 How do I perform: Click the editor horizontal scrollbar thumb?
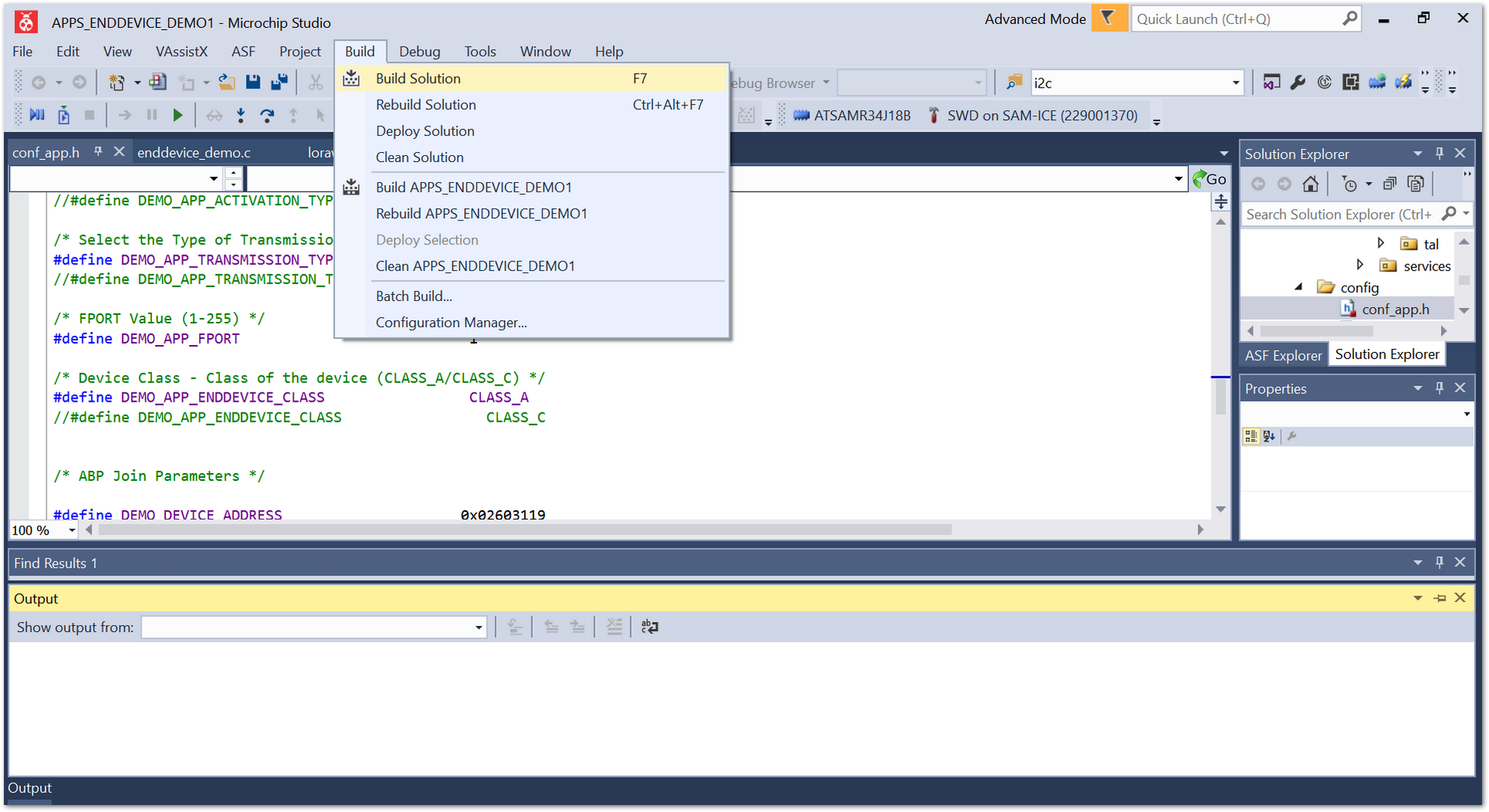(525, 530)
